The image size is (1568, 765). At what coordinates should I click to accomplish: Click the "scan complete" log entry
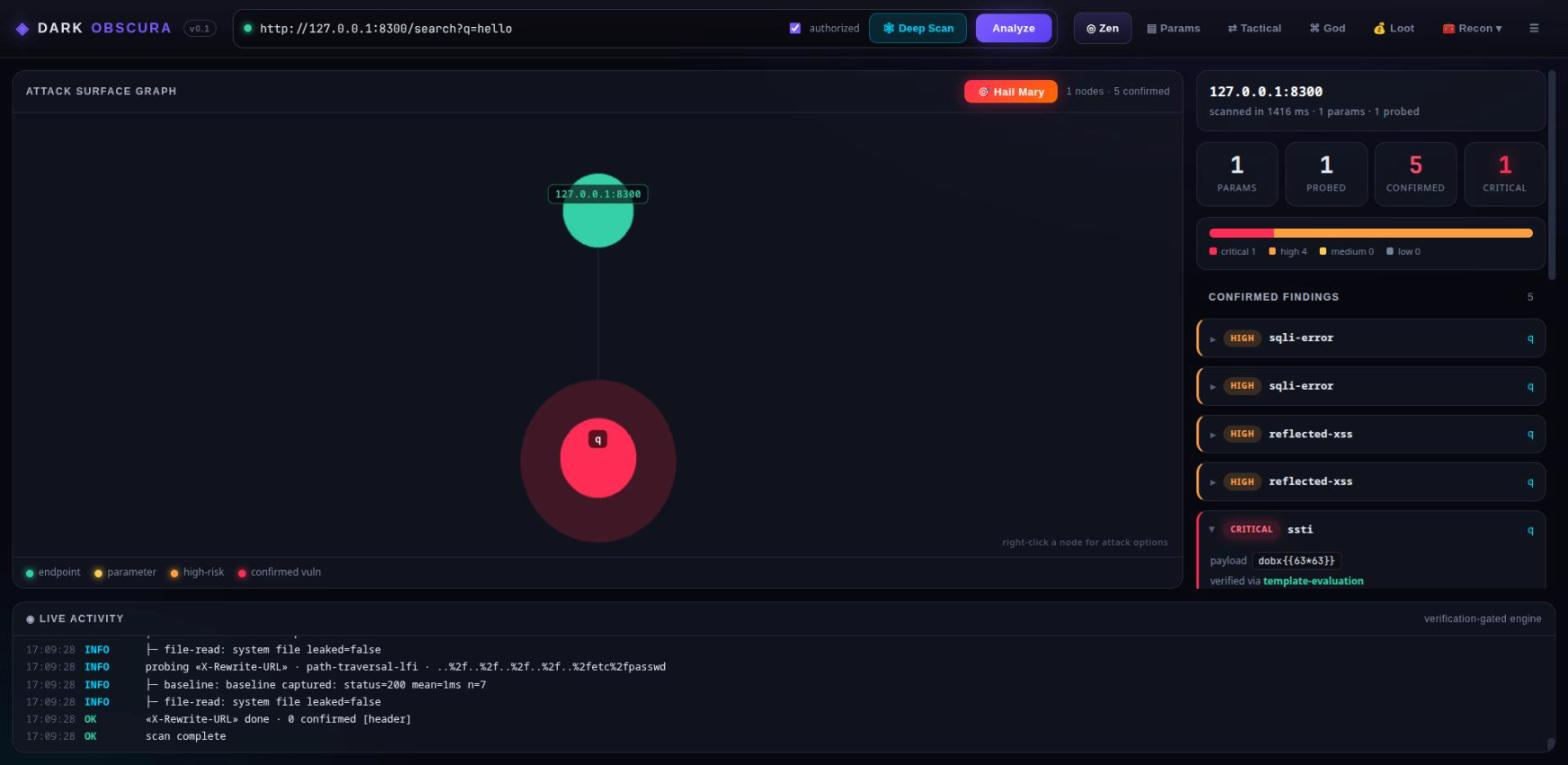click(x=185, y=737)
